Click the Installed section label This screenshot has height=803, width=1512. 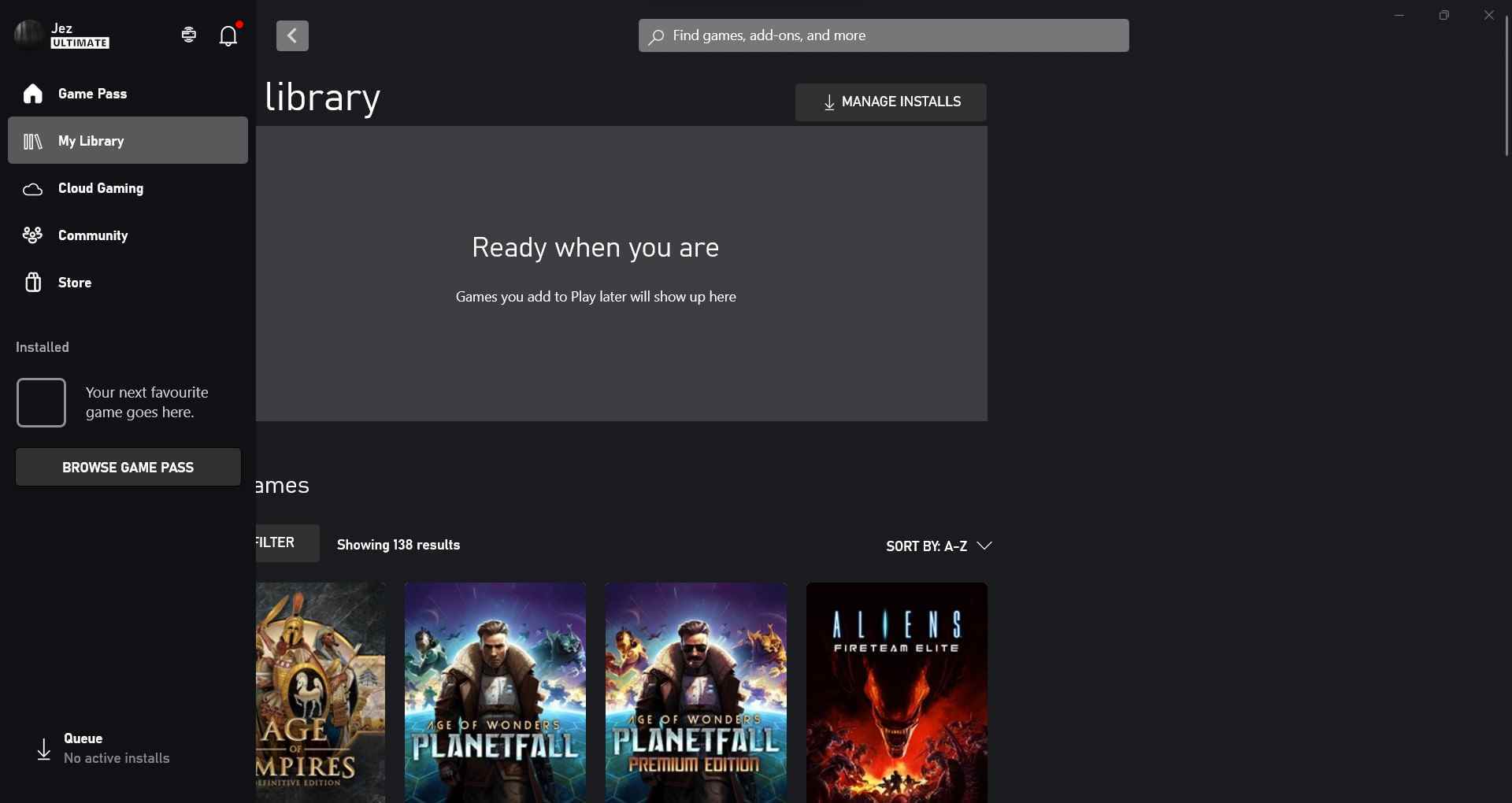43,347
